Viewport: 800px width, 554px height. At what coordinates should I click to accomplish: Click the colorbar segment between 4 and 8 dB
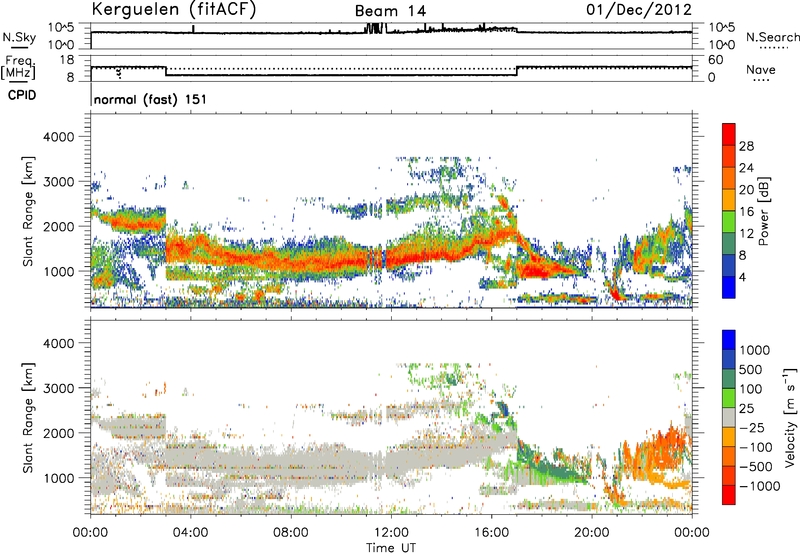pyautogui.click(x=729, y=266)
